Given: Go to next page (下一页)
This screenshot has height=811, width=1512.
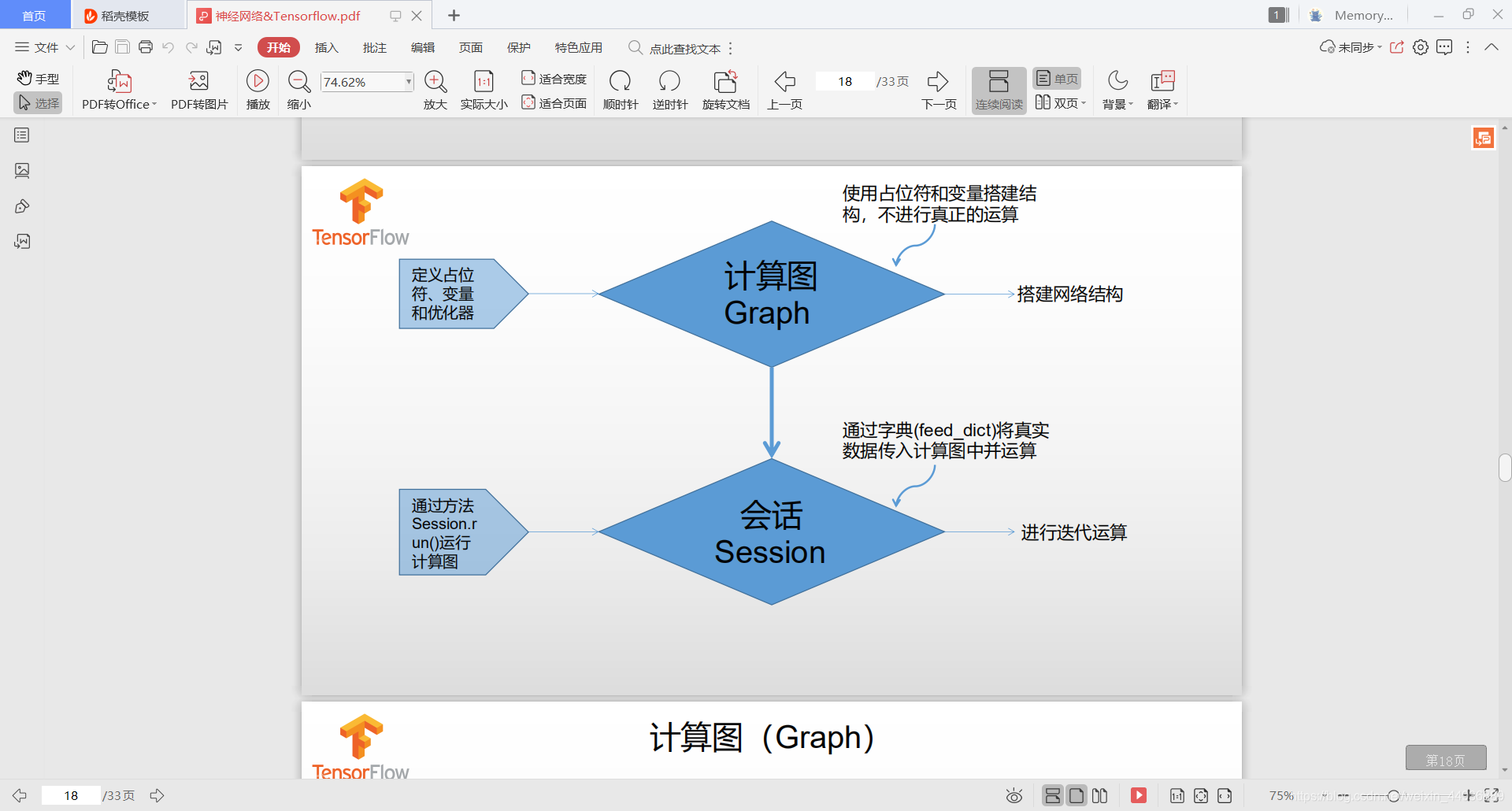Looking at the screenshot, I should pyautogui.click(x=939, y=91).
